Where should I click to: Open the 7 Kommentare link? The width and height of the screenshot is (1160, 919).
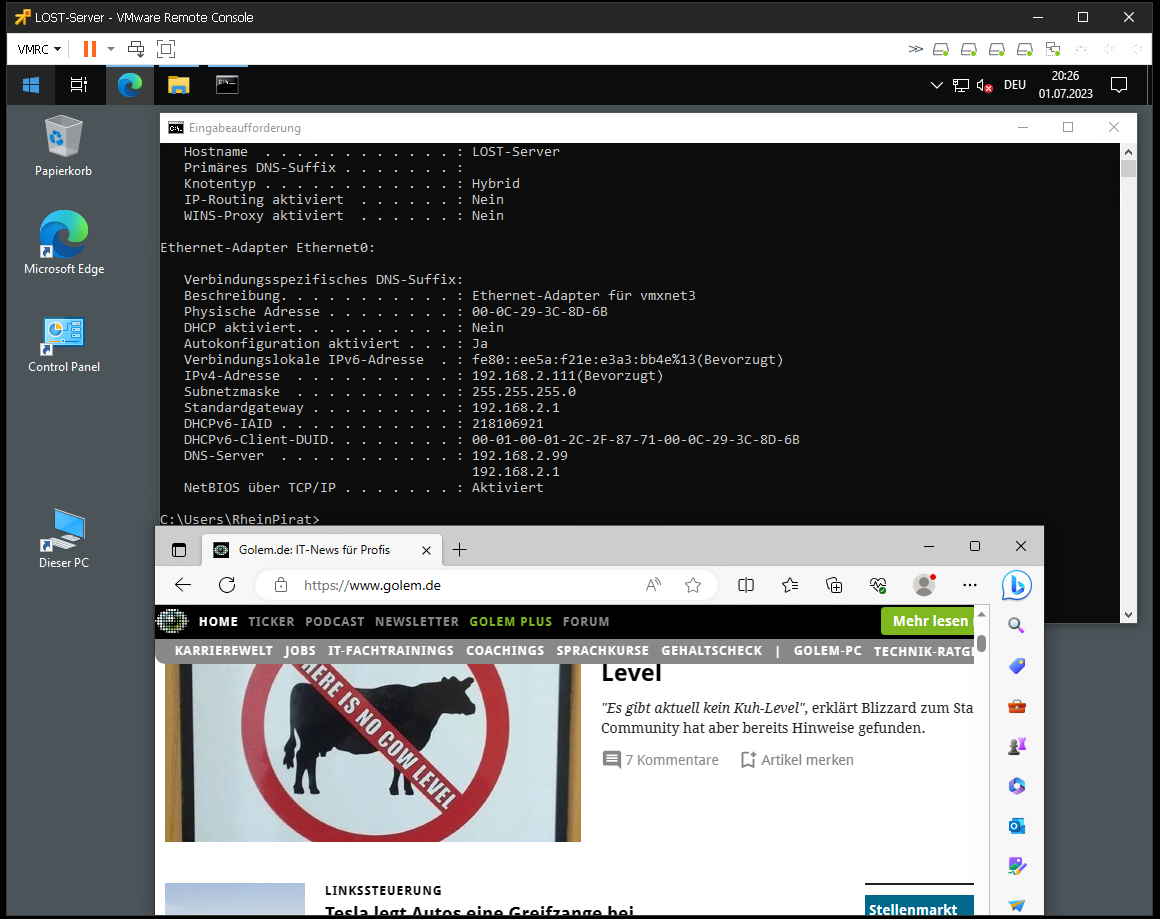(661, 760)
